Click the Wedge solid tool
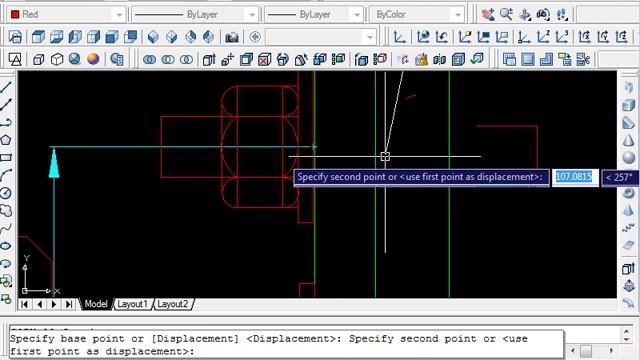 pyautogui.click(x=629, y=122)
